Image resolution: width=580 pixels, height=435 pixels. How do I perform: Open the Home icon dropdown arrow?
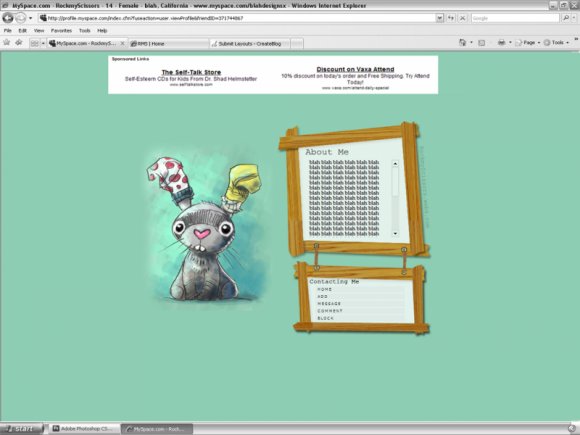(471, 43)
